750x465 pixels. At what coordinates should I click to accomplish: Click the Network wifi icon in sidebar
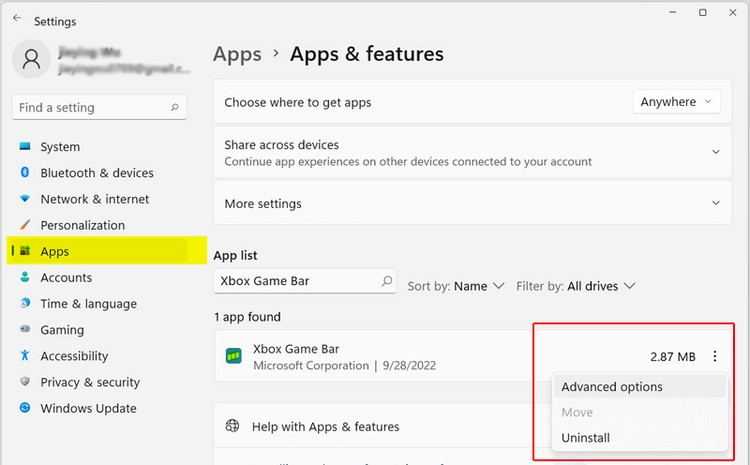(x=25, y=199)
